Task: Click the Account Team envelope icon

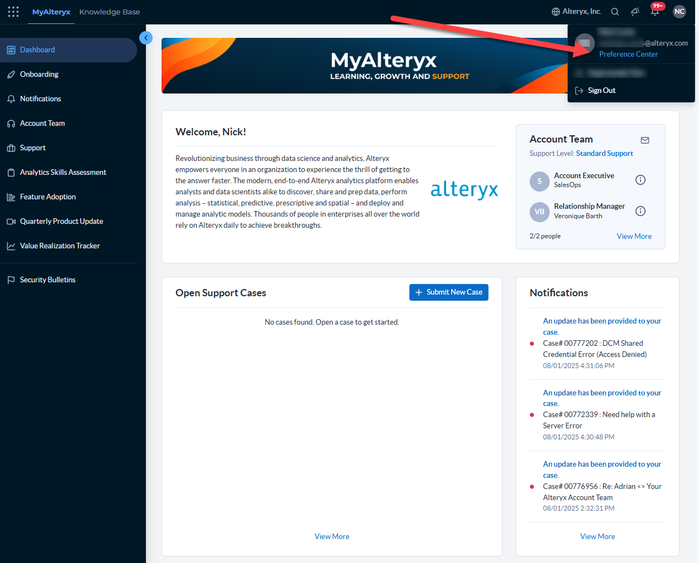Action: (x=645, y=140)
